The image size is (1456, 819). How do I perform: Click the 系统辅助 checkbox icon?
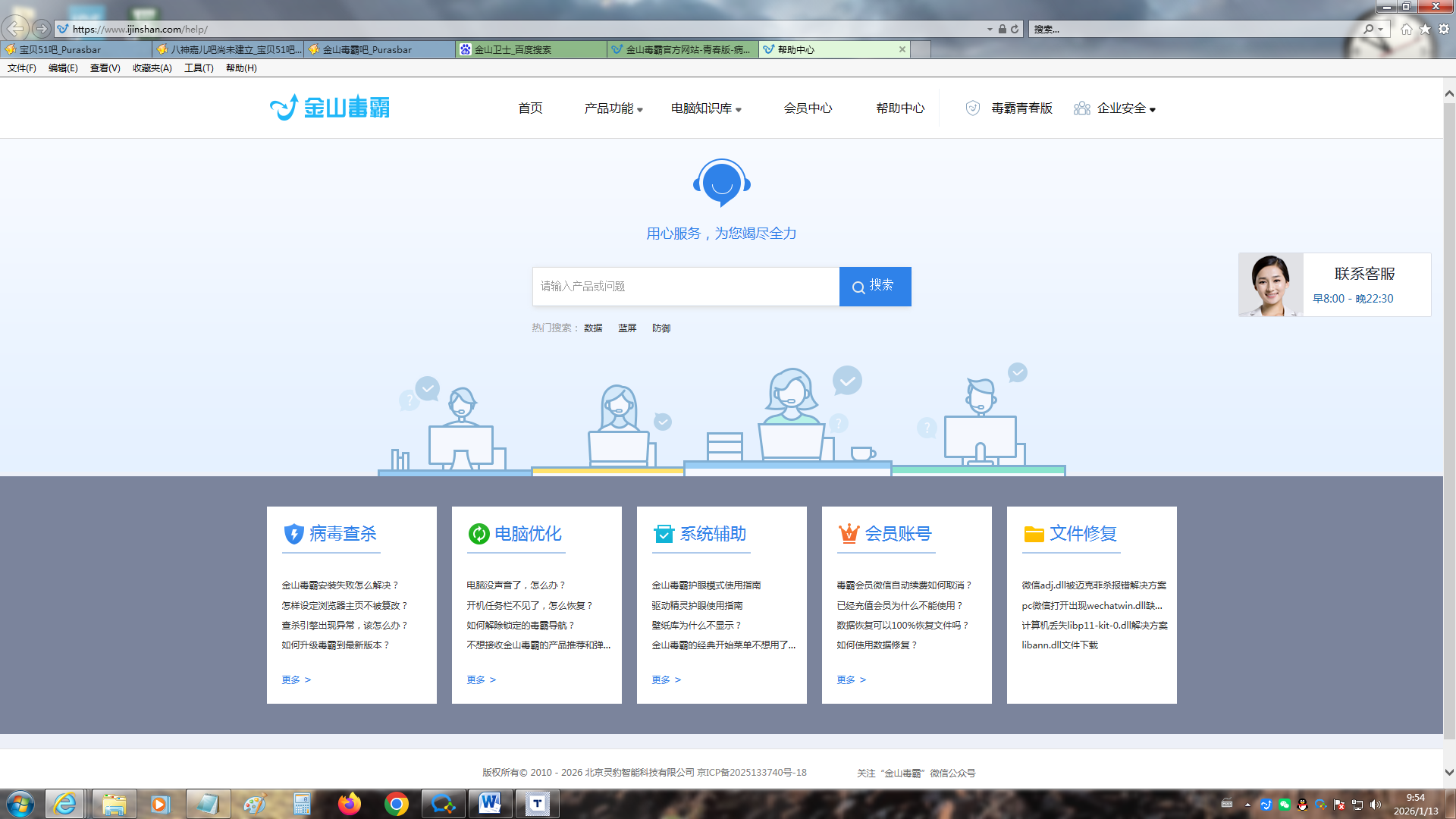[x=664, y=534]
